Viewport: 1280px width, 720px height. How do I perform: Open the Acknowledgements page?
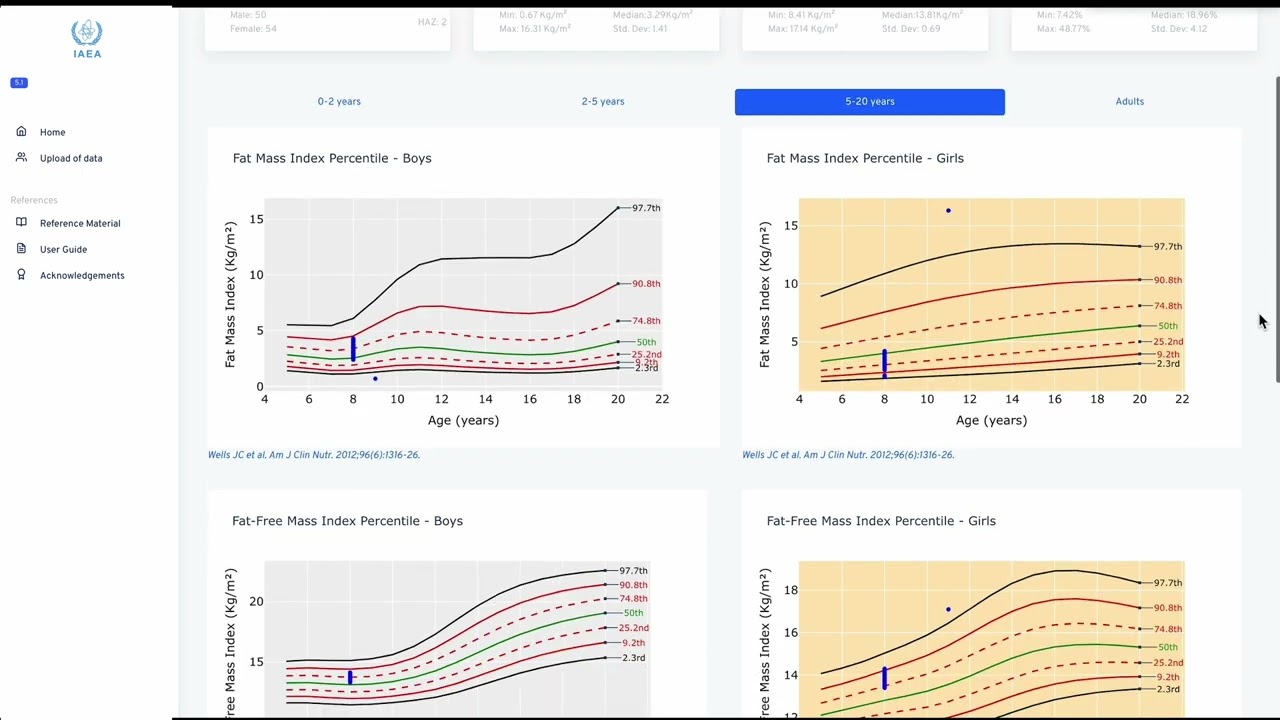[x=82, y=275]
